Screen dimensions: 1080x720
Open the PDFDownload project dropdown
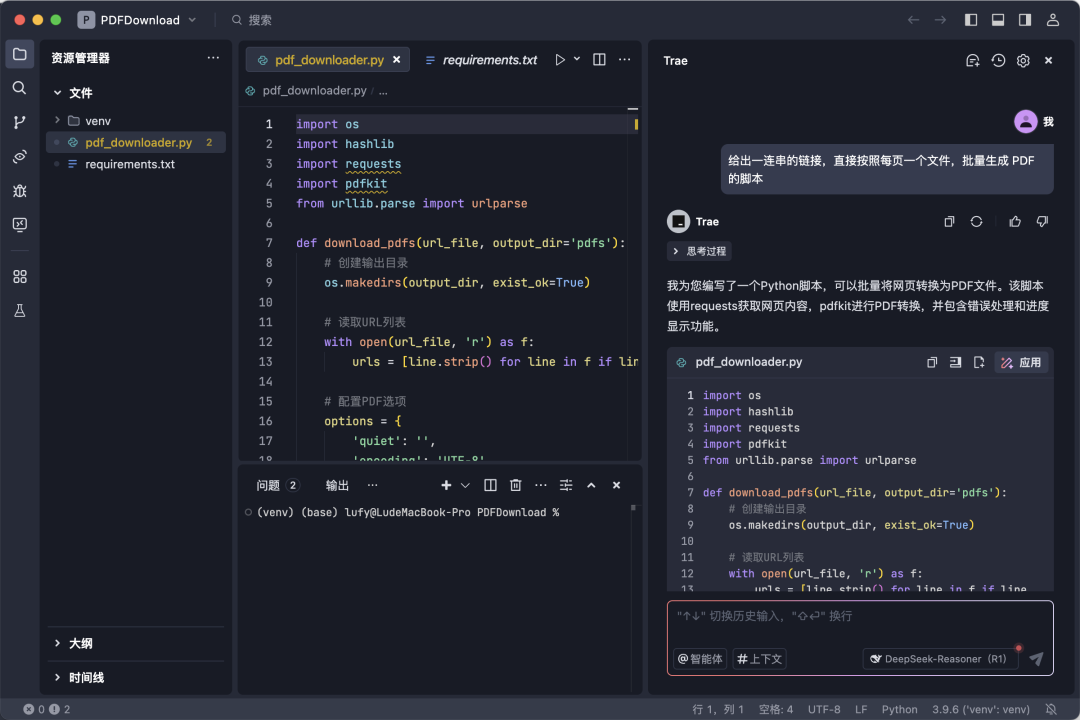pos(138,20)
